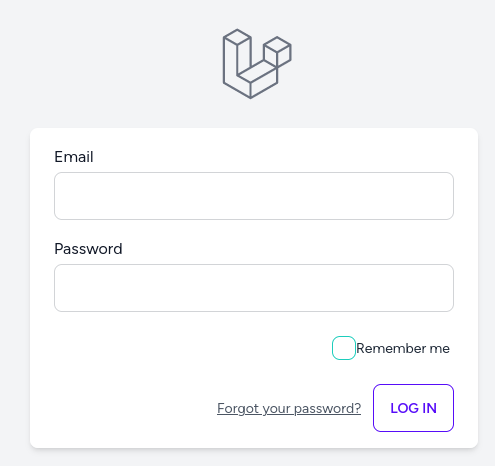495x466 pixels.
Task: Enable the Remember me option
Action: coord(344,348)
